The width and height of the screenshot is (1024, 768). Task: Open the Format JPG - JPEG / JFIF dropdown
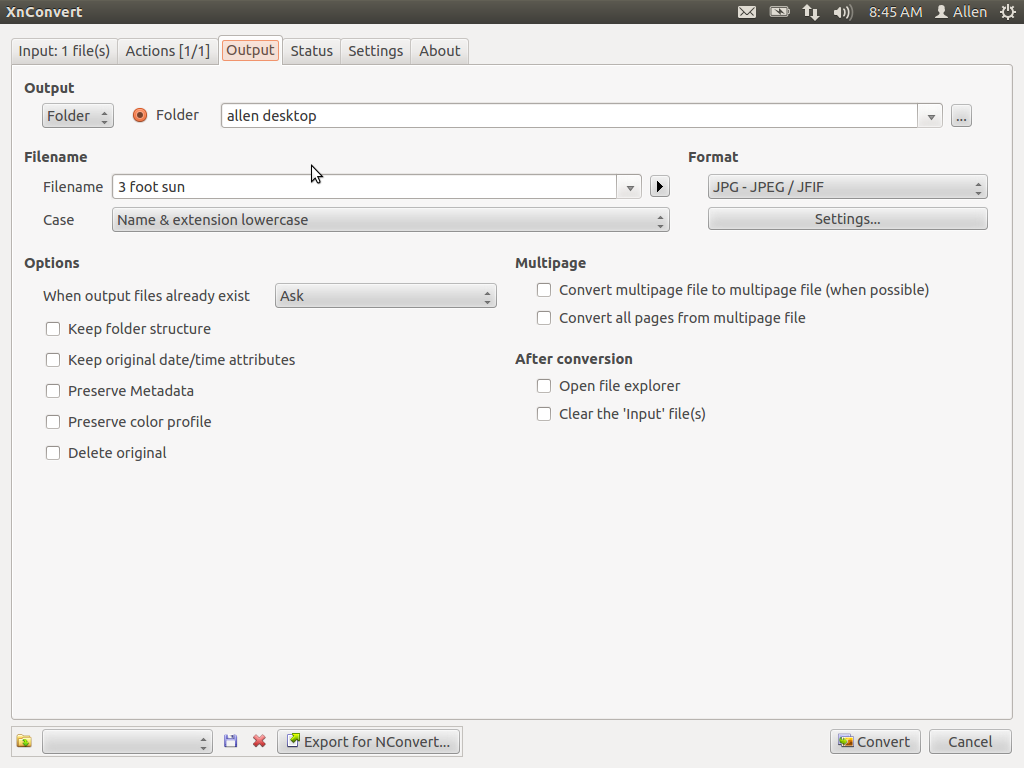pos(848,187)
